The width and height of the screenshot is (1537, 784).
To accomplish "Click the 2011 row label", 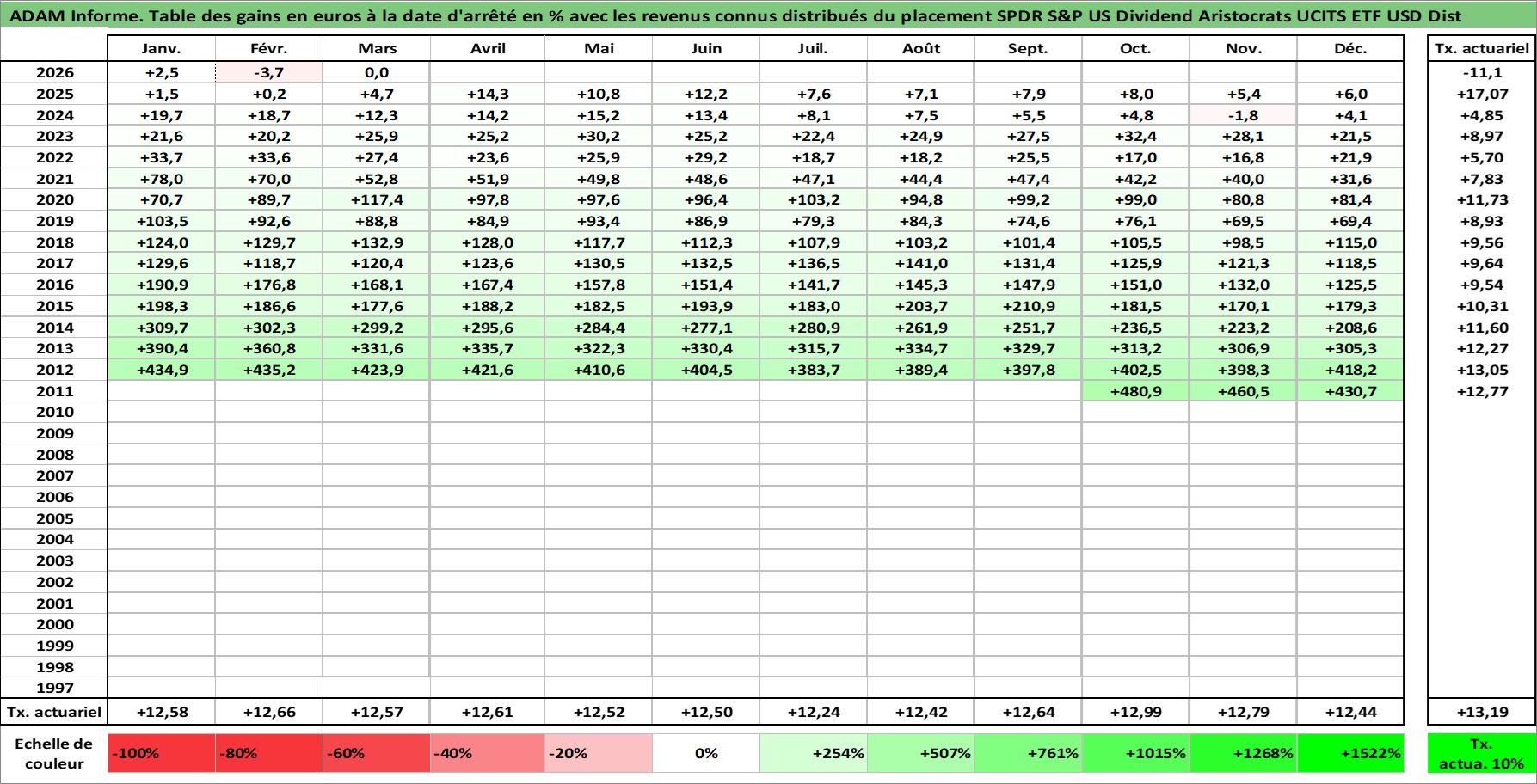I will (54, 391).
